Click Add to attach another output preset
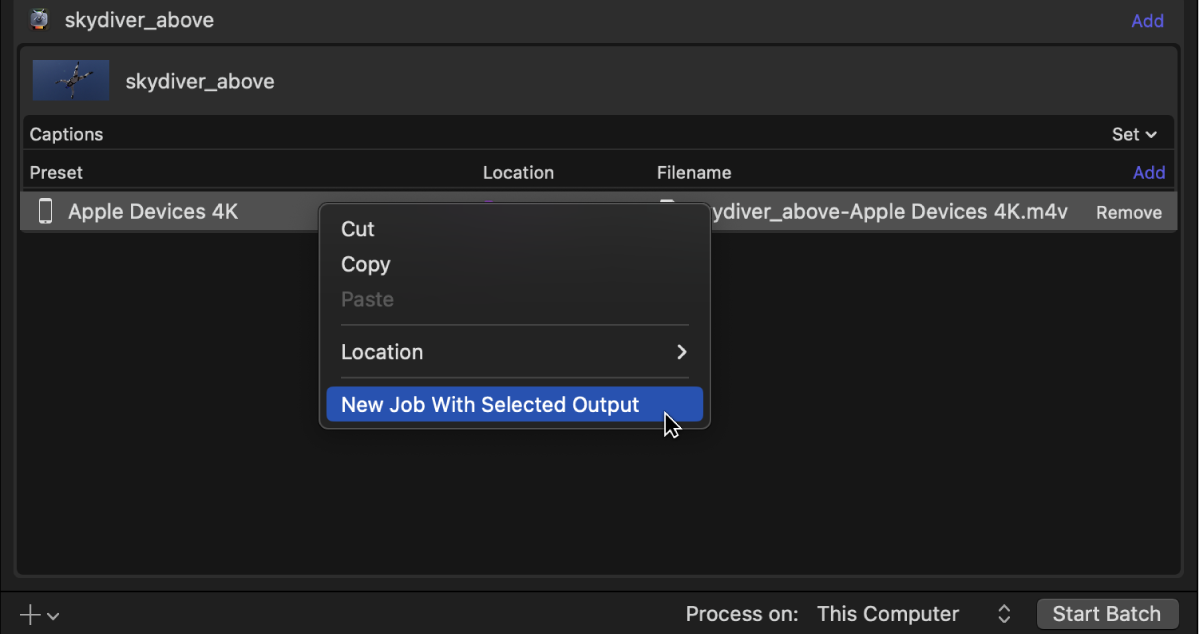The width and height of the screenshot is (1200, 636). [x=1149, y=172]
